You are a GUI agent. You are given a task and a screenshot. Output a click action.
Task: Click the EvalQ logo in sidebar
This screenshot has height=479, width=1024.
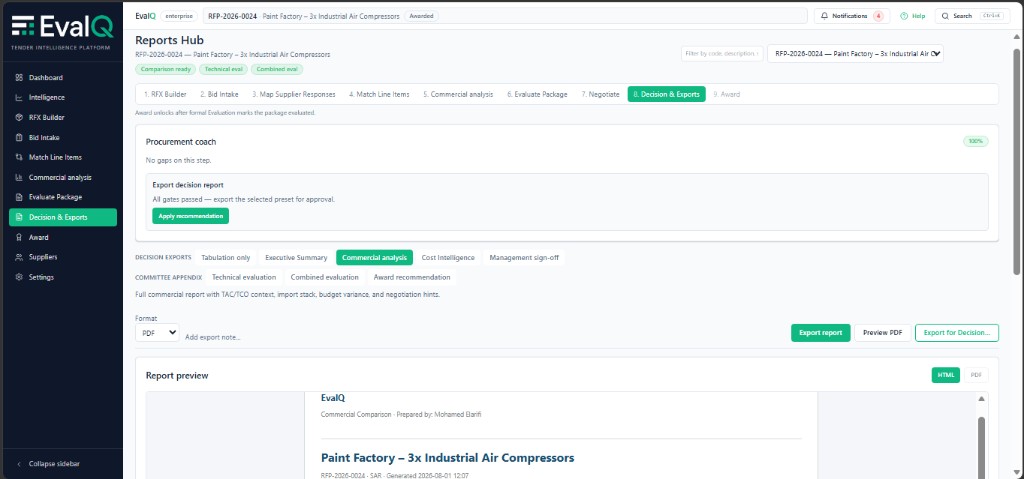61,27
